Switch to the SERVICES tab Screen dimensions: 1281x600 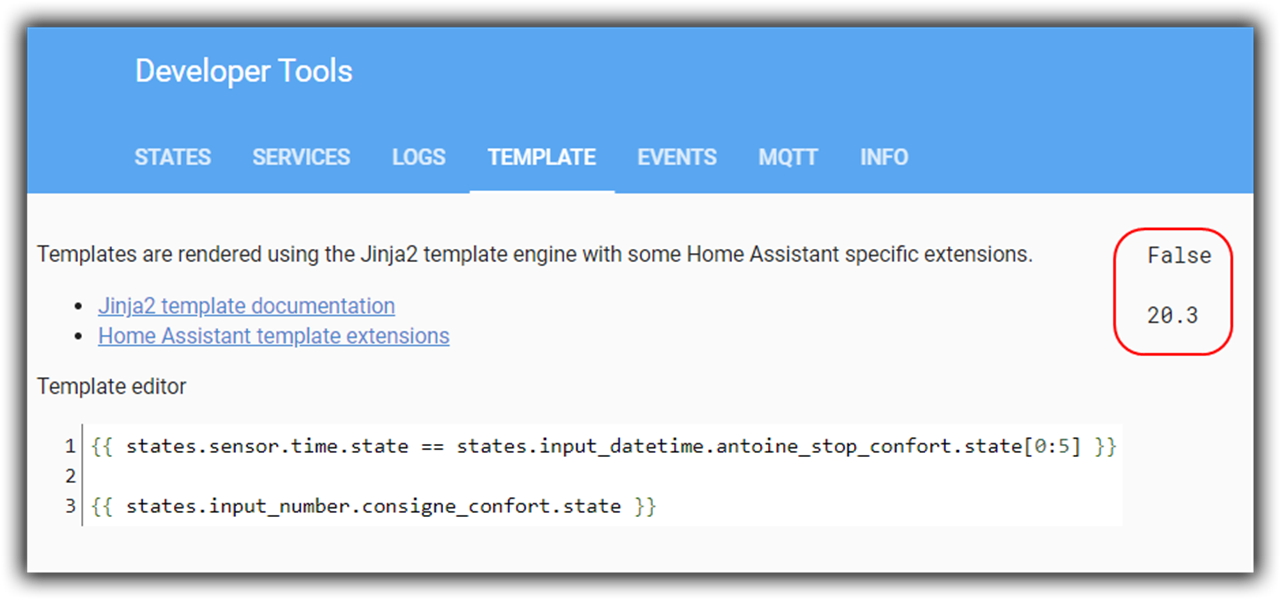301,157
